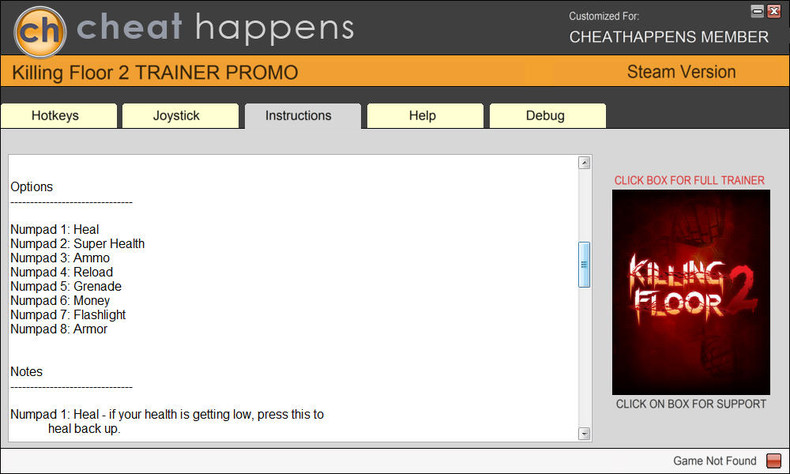Select the Instructions tab

tap(303, 116)
